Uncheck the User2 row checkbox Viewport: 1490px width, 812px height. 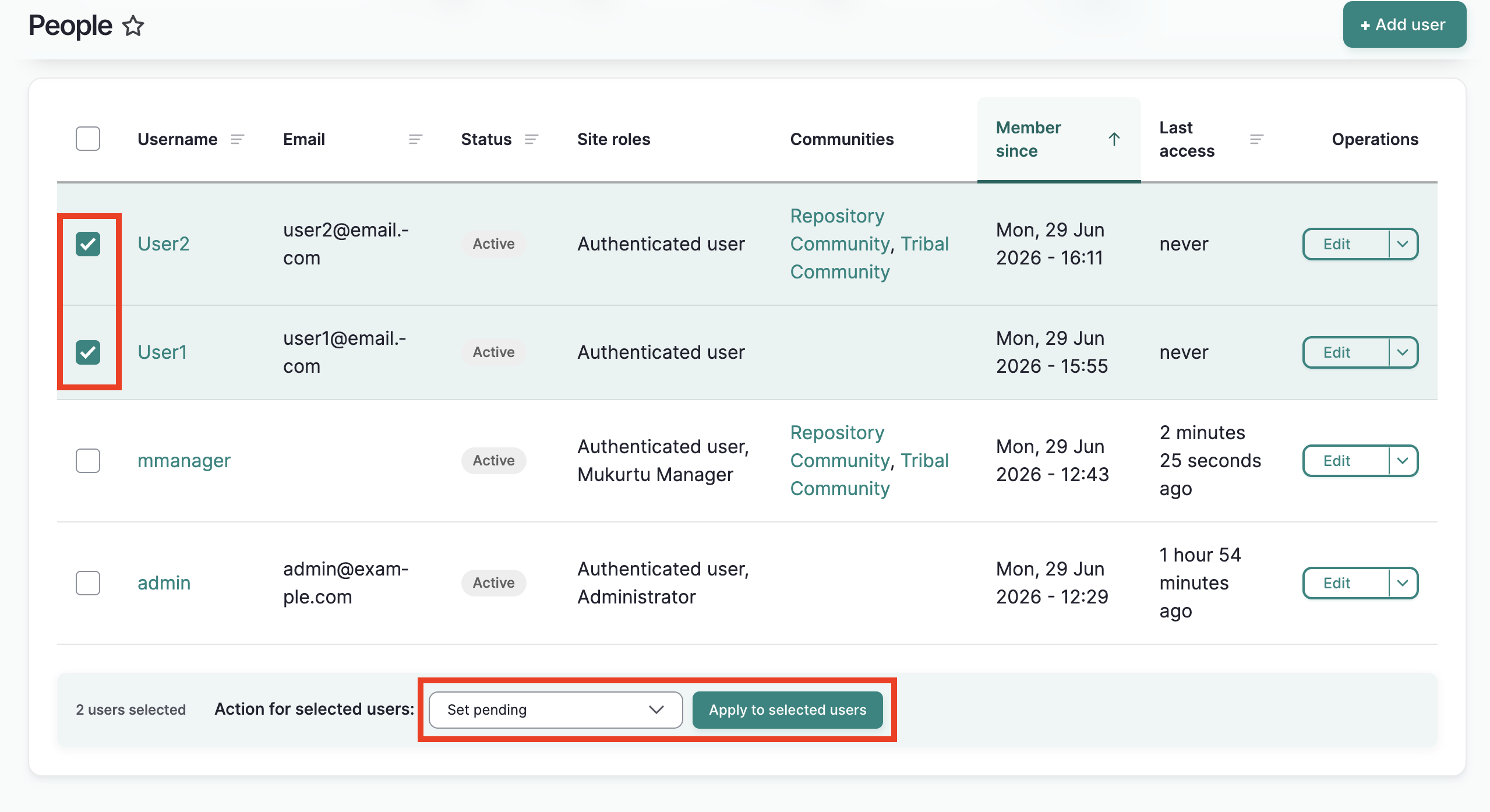88,243
